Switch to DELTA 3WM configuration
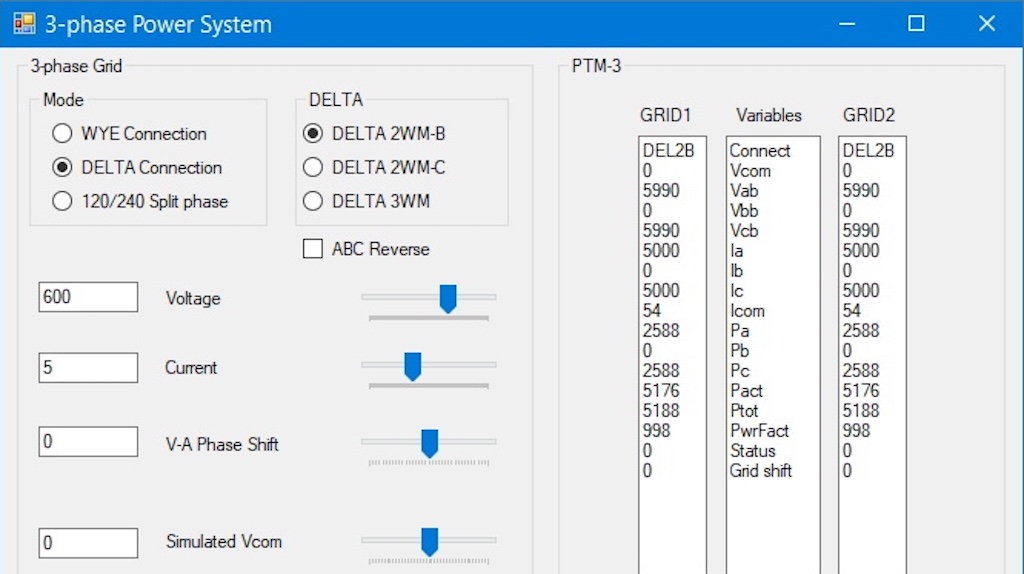The height and width of the screenshot is (574, 1024). [313, 202]
